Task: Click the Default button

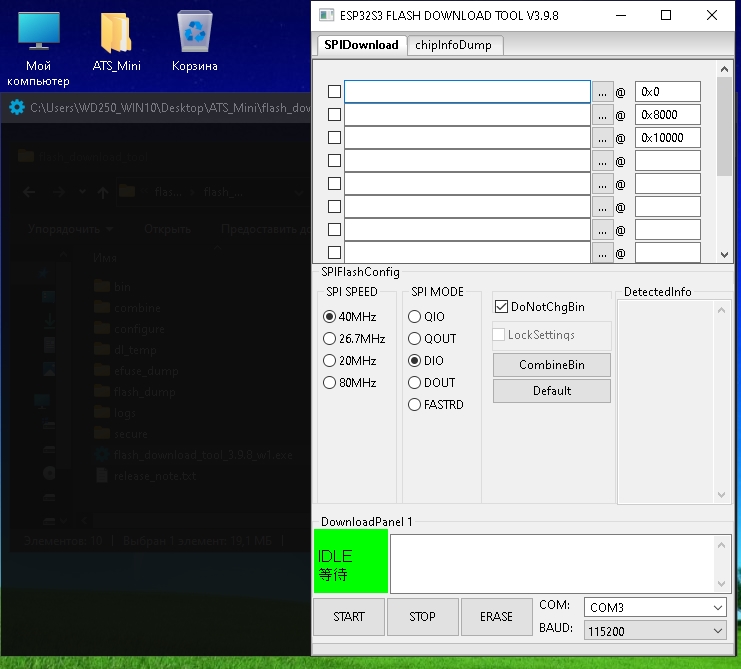Action: point(551,391)
